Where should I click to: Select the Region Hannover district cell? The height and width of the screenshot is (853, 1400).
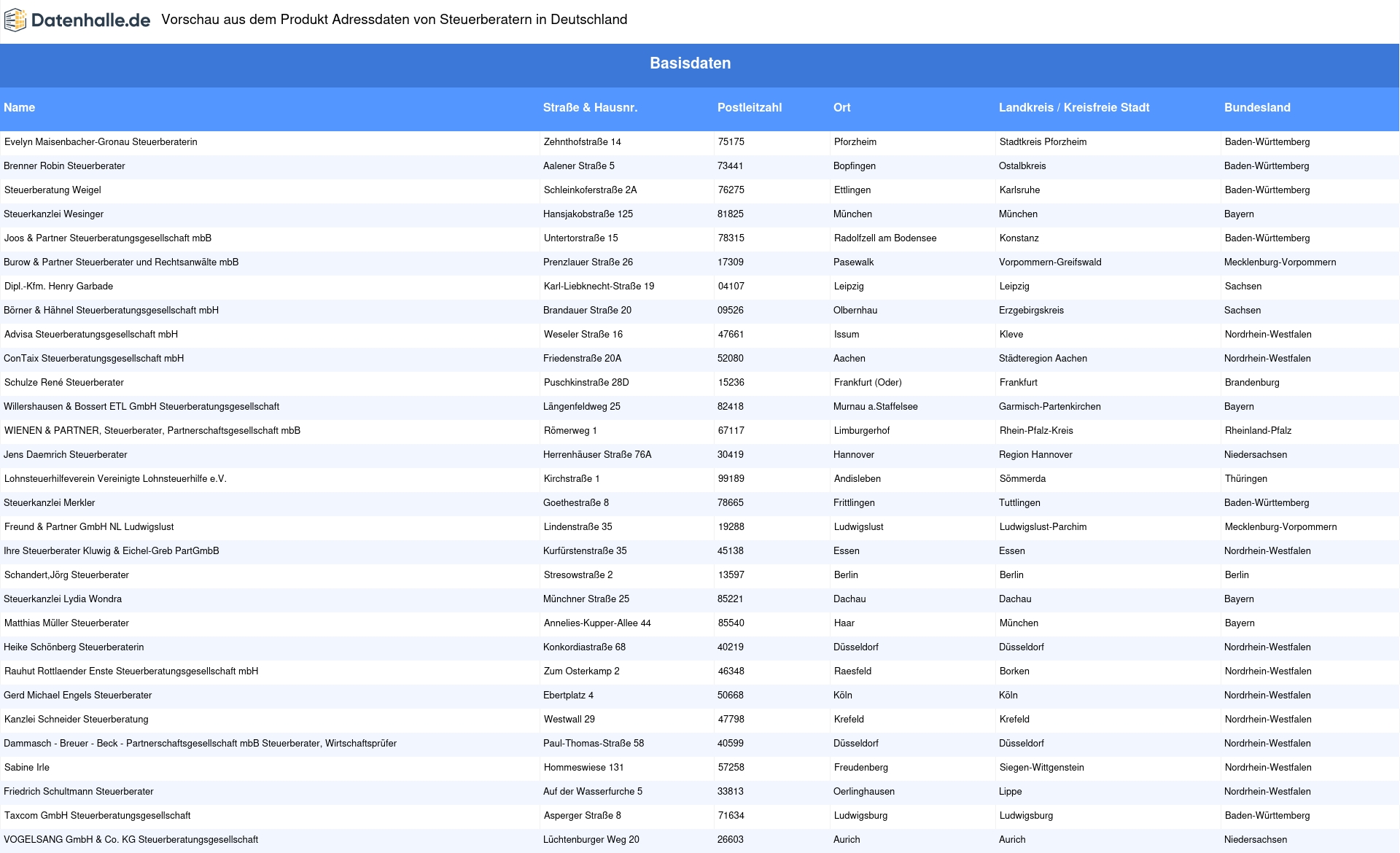click(x=1035, y=455)
